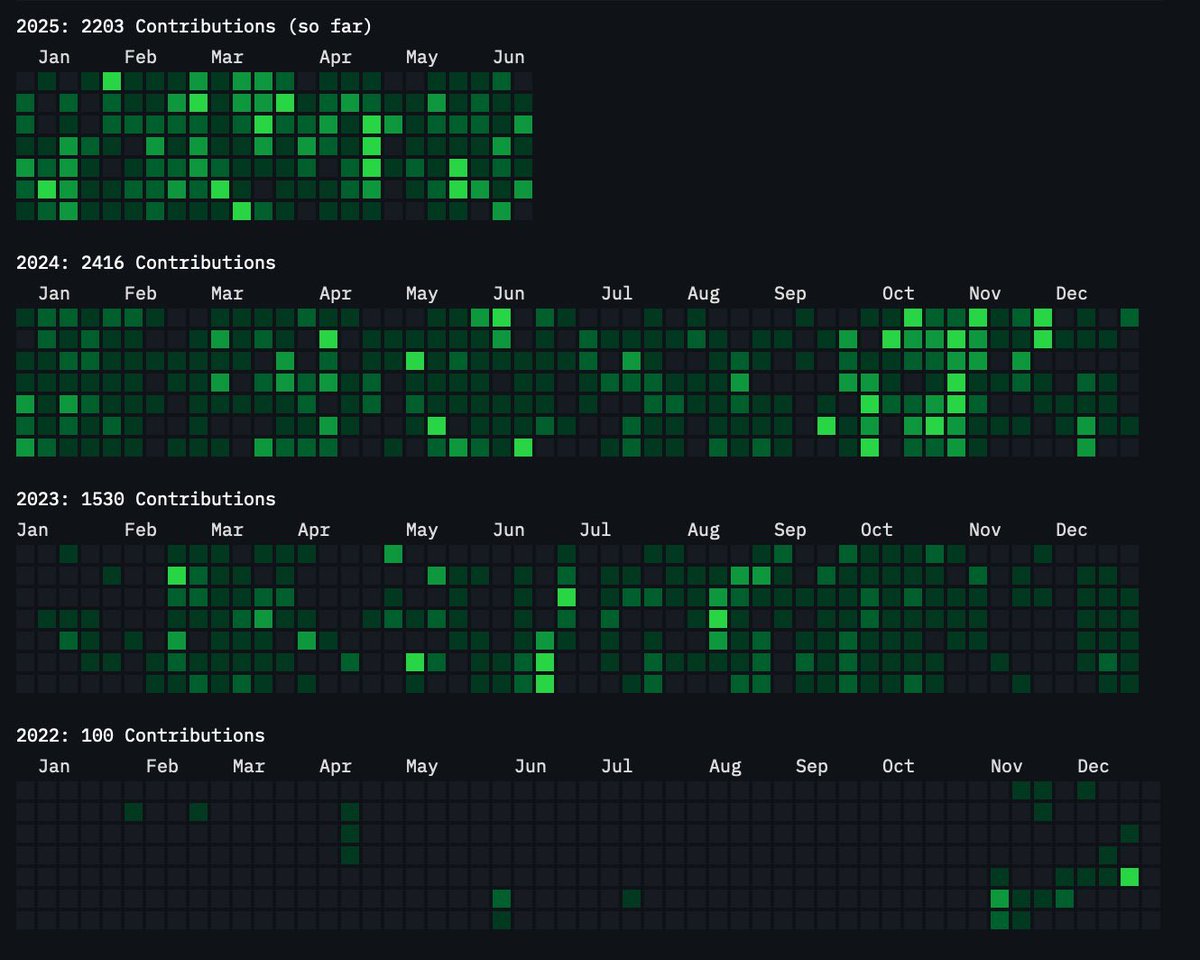Click the "2025: 2203 Contributions (so far)" heading

coord(194,26)
